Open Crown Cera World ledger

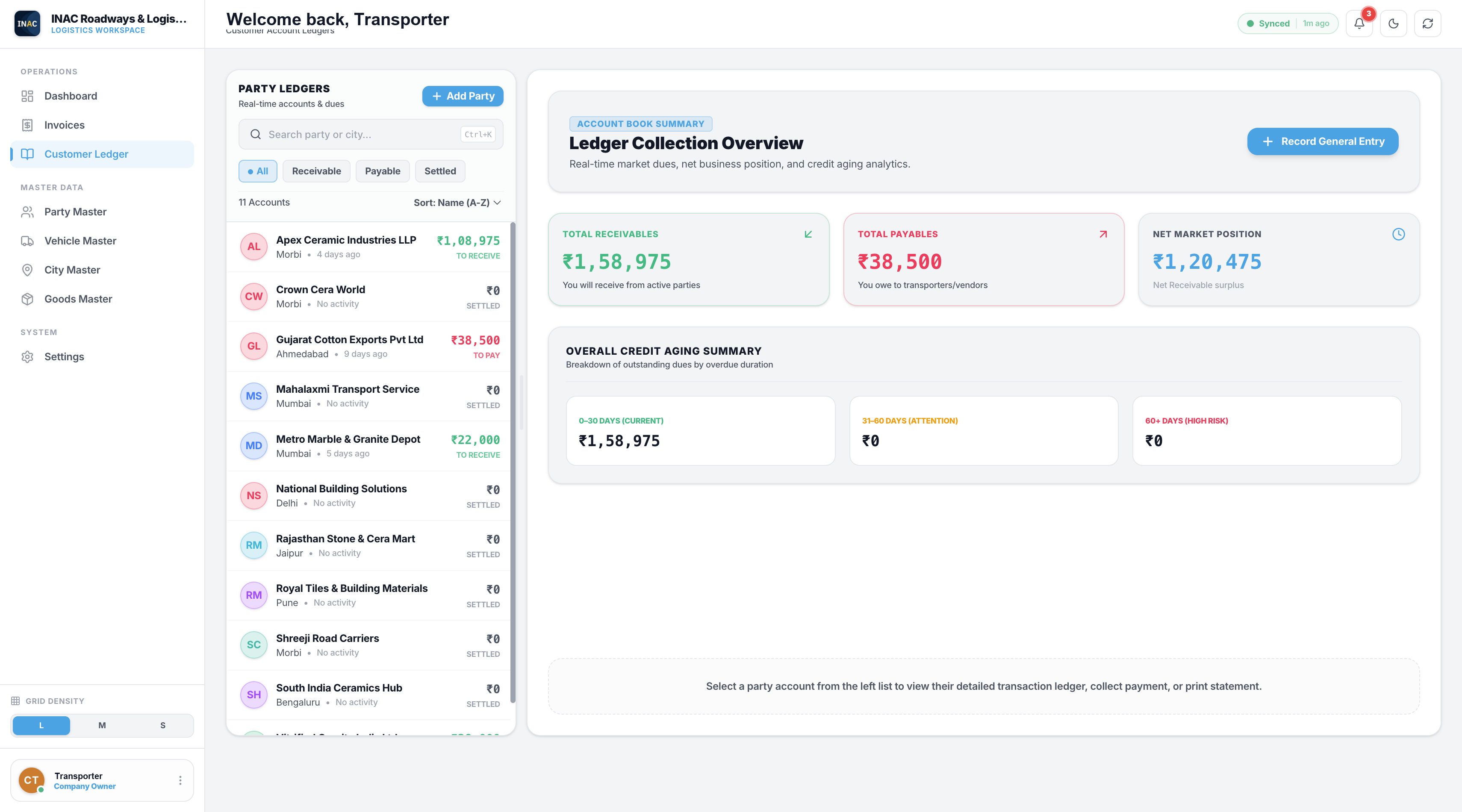(x=369, y=297)
